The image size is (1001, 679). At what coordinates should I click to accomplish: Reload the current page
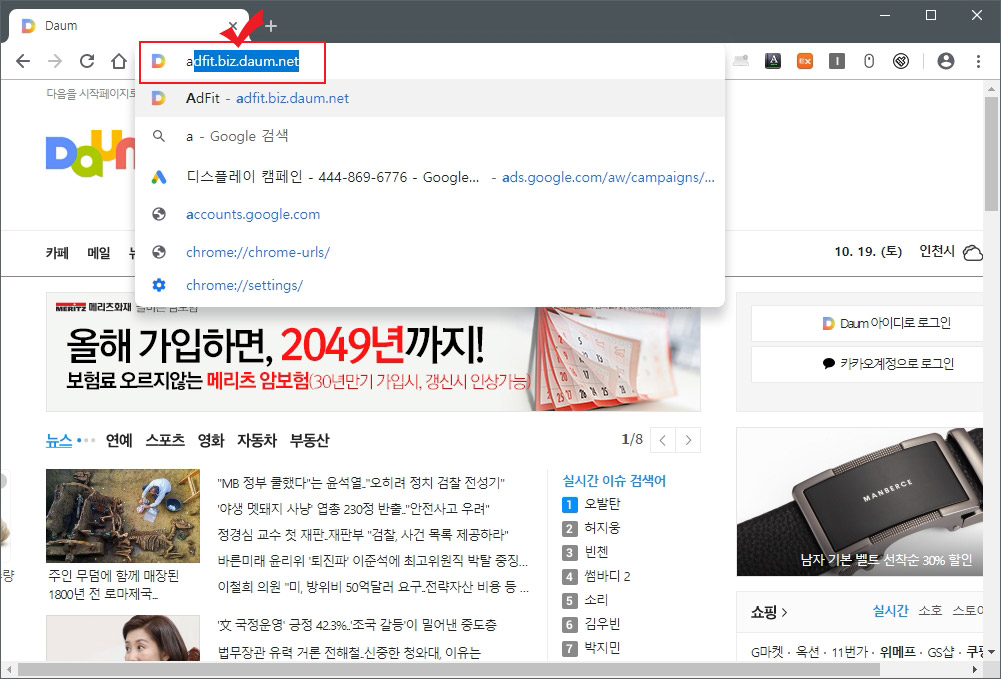(x=87, y=61)
